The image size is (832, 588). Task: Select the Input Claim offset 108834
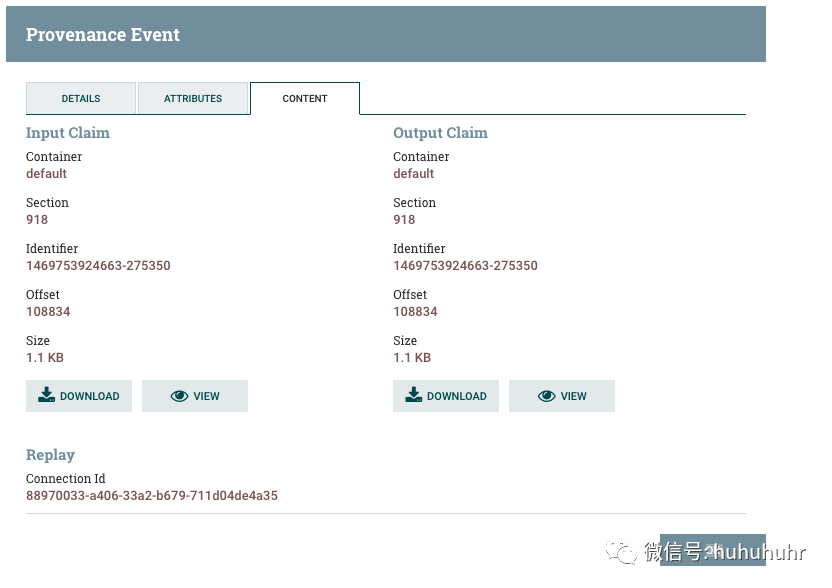click(48, 312)
